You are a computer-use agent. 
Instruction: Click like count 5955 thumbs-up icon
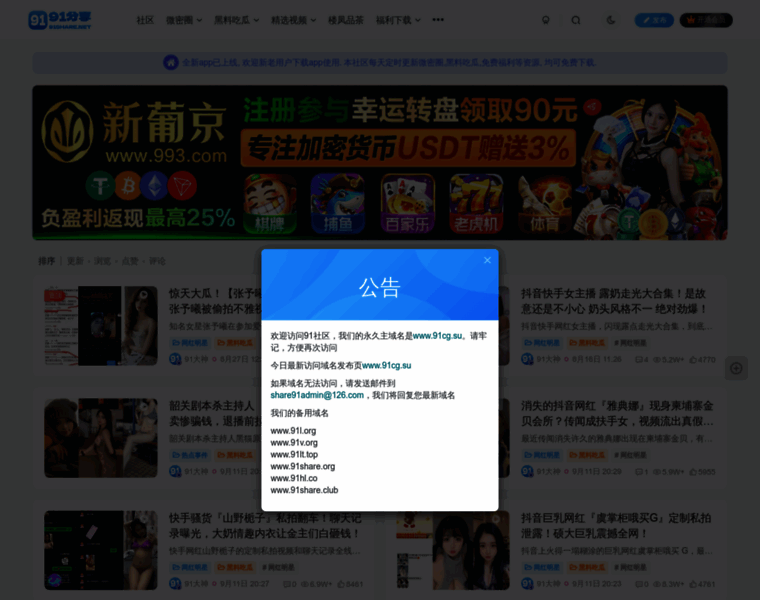point(693,472)
